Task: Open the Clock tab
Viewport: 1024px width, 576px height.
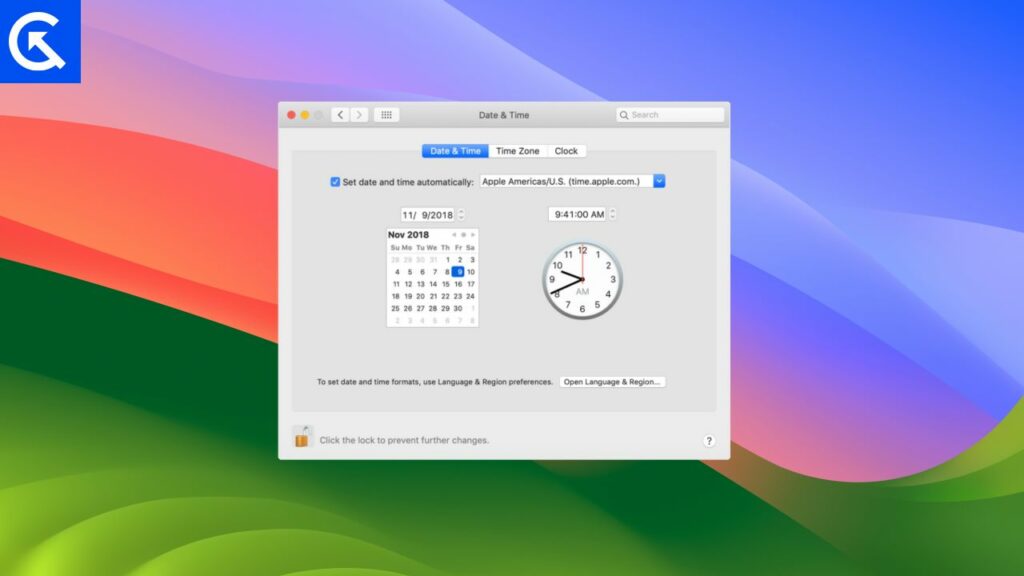Action: coord(566,150)
